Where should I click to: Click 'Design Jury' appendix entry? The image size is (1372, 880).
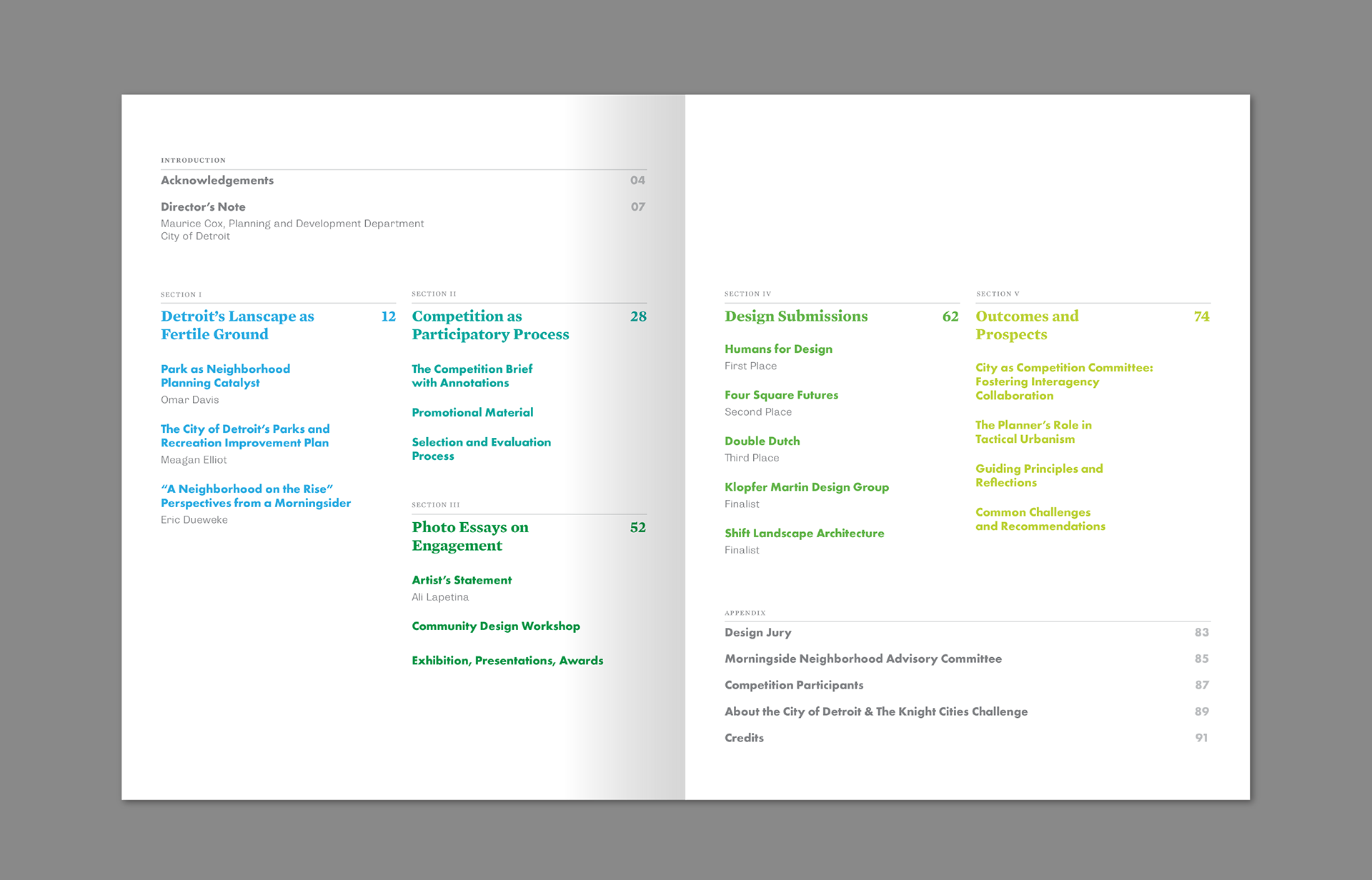(x=757, y=633)
